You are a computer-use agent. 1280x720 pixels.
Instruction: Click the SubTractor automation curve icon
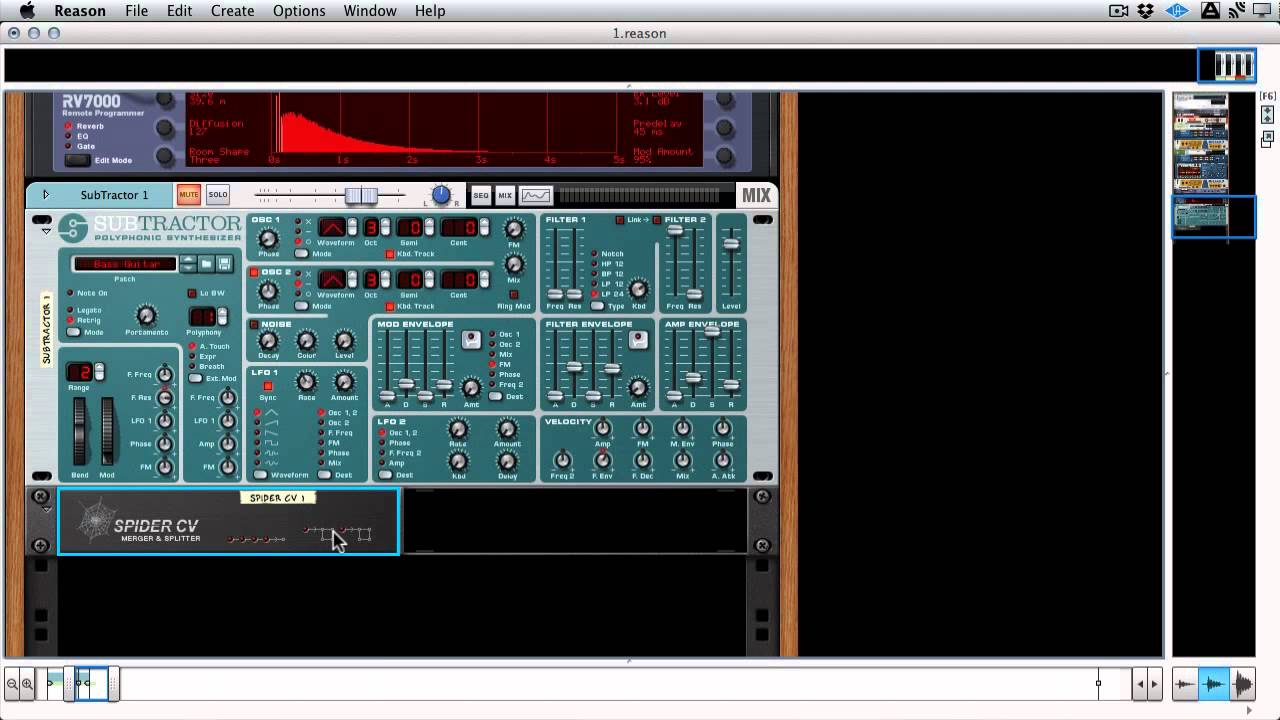tap(535, 195)
